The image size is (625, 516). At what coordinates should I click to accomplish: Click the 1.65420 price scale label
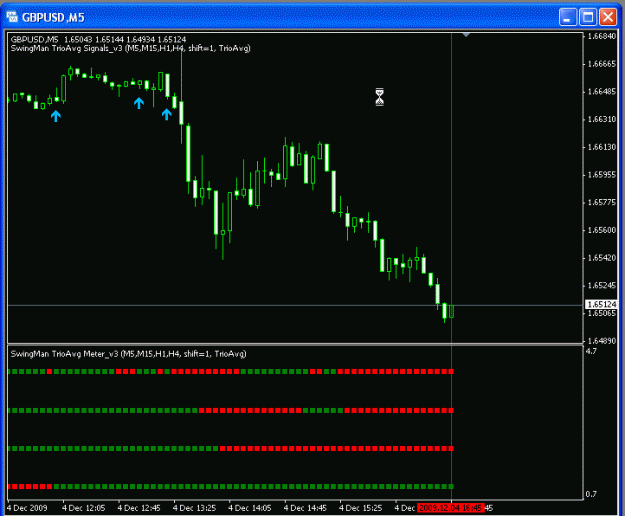point(602,258)
